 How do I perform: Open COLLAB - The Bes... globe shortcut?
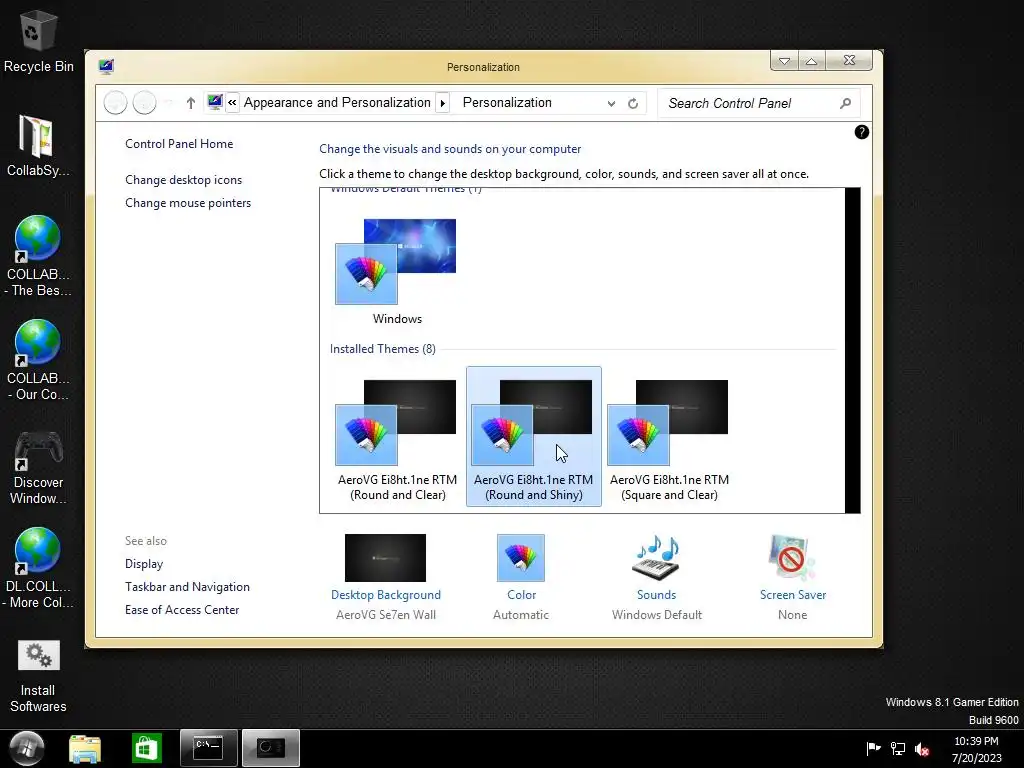[x=37, y=255]
